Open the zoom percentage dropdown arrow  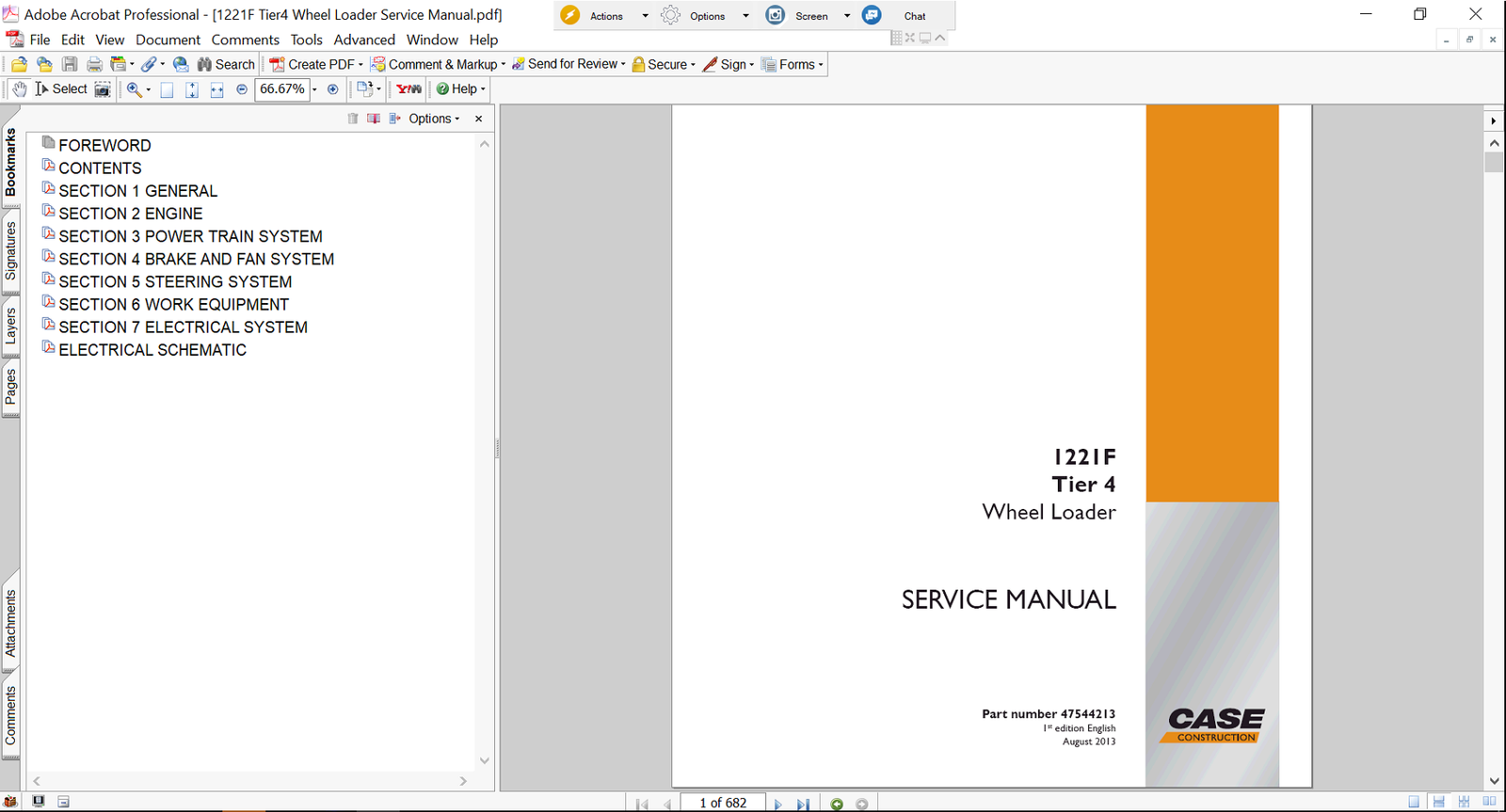314,89
